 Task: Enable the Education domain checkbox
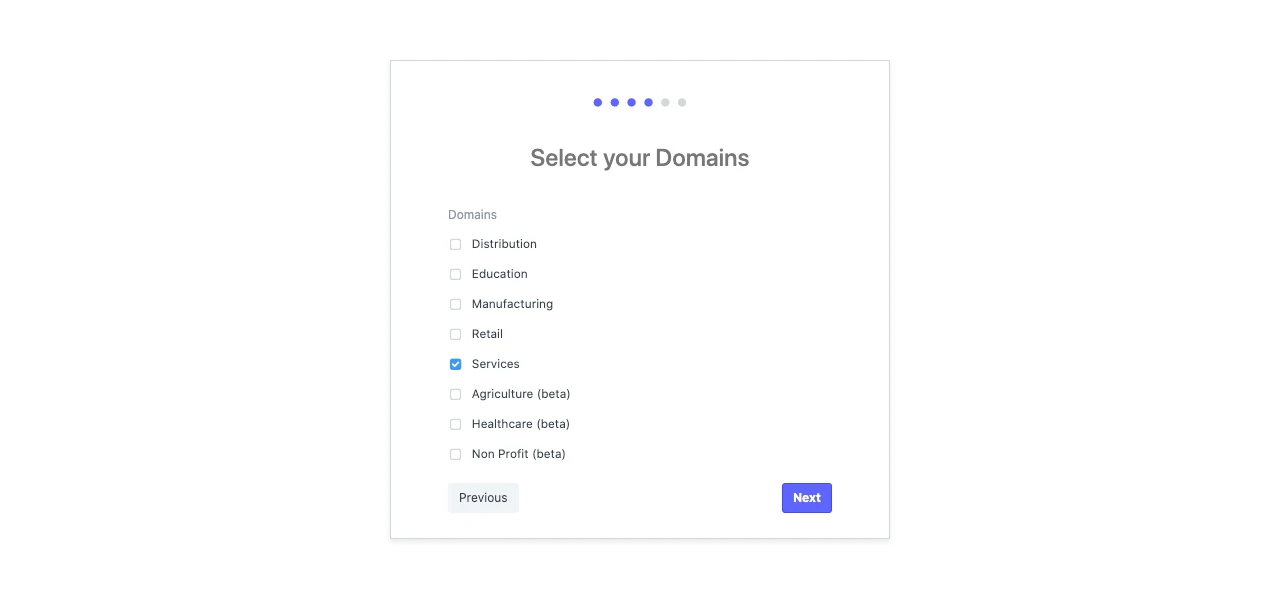pyautogui.click(x=455, y=274)
